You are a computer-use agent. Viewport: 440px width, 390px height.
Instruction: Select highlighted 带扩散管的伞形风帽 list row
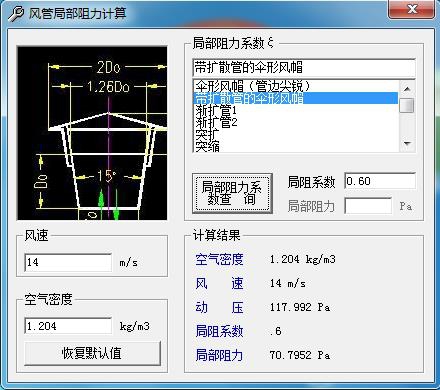click(x=295, y=98)
